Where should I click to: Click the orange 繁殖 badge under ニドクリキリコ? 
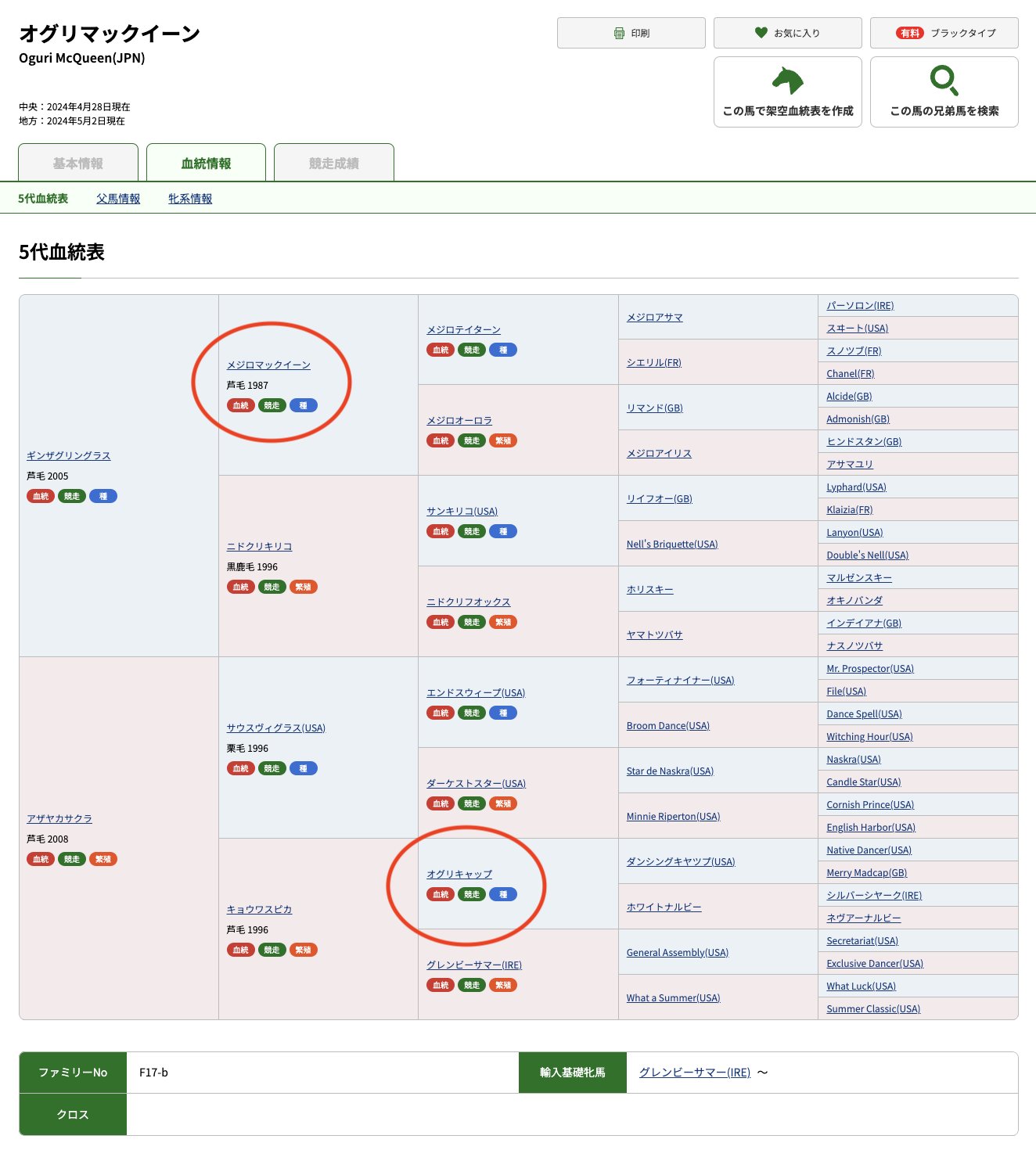[x=304, y=587]
